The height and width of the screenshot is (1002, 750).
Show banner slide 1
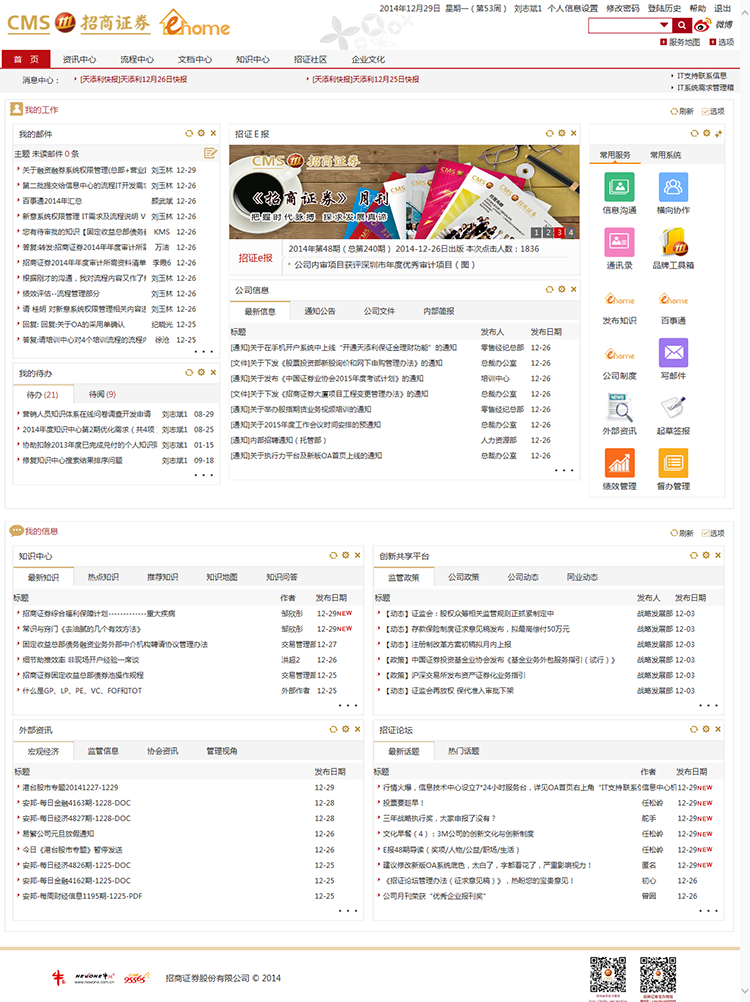537,233
